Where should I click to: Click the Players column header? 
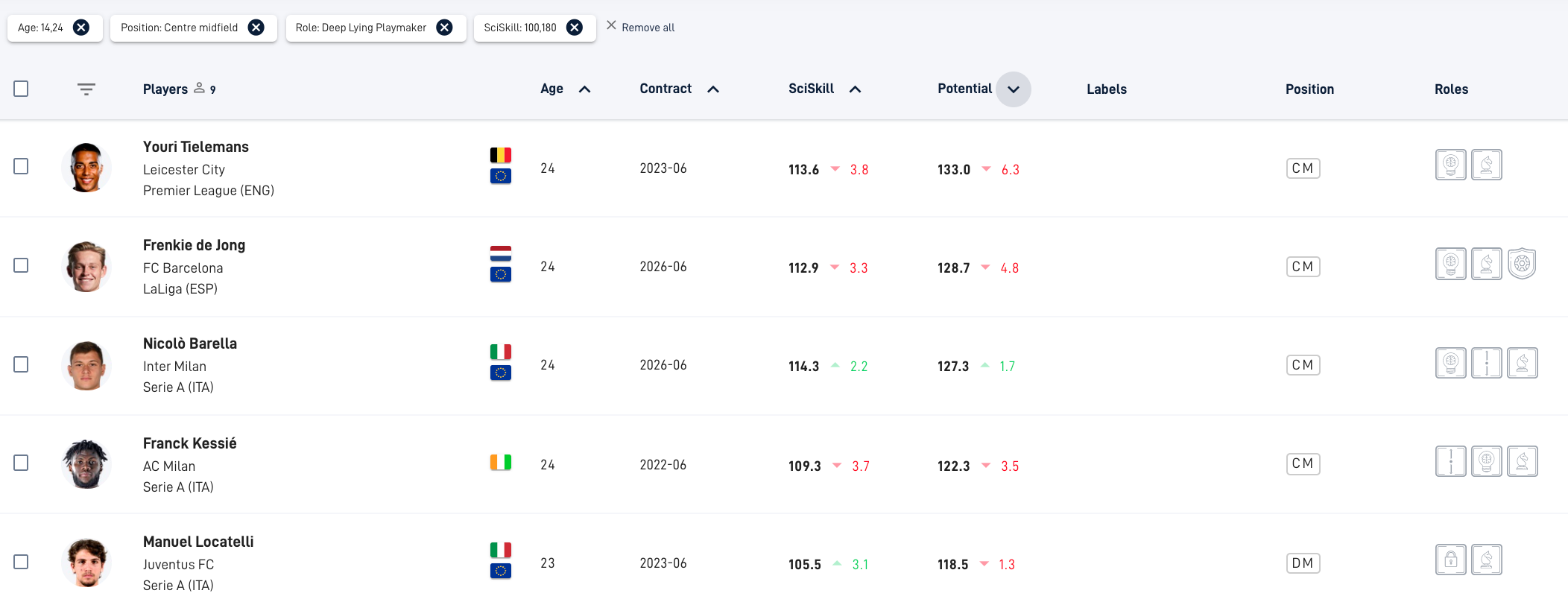click(165, 89)
